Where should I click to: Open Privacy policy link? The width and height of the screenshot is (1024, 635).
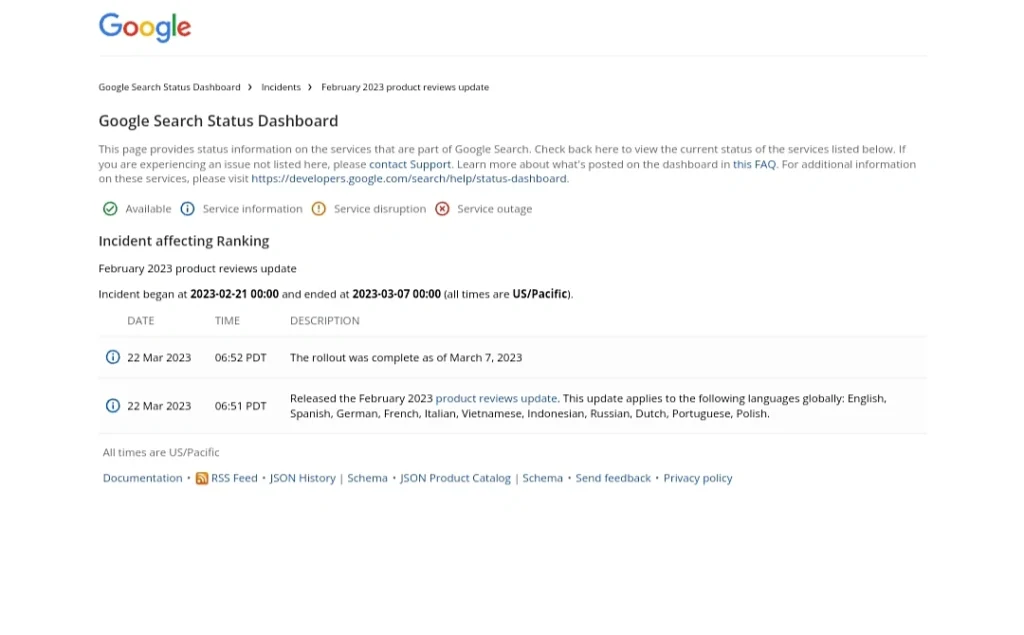(x=697, y=478)
